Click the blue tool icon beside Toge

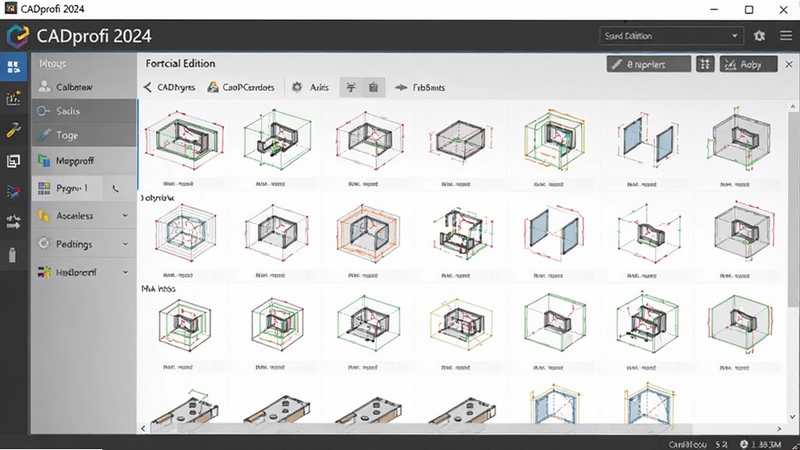tap(44, 135)
